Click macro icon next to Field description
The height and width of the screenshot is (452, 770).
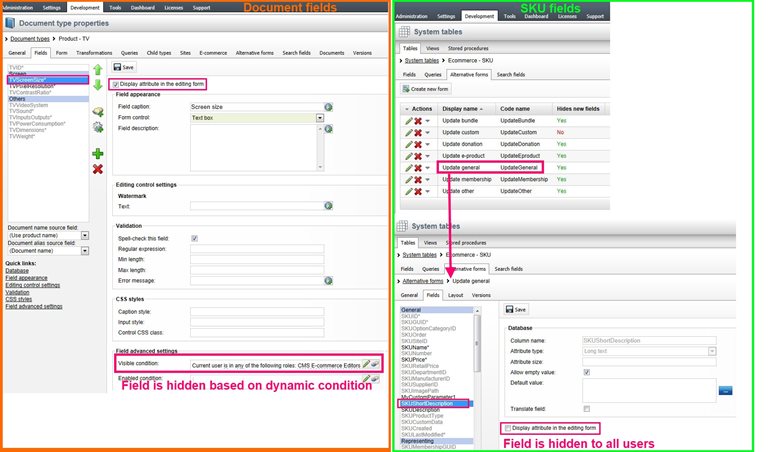click(x=329, y=129)
